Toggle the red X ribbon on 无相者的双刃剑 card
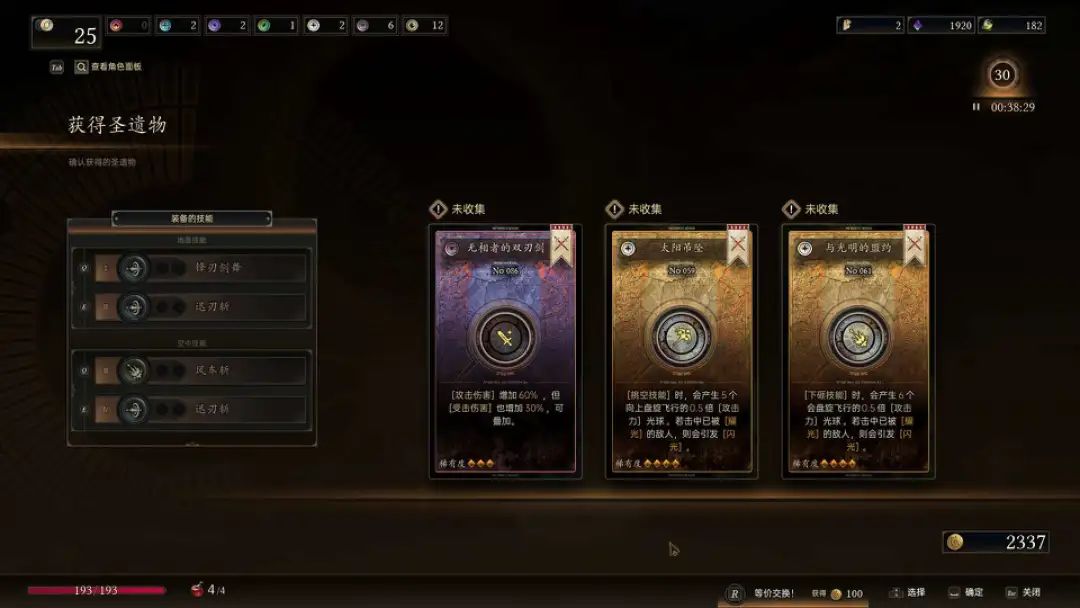Screen dimensions: 1080x608 coord(561,245)
